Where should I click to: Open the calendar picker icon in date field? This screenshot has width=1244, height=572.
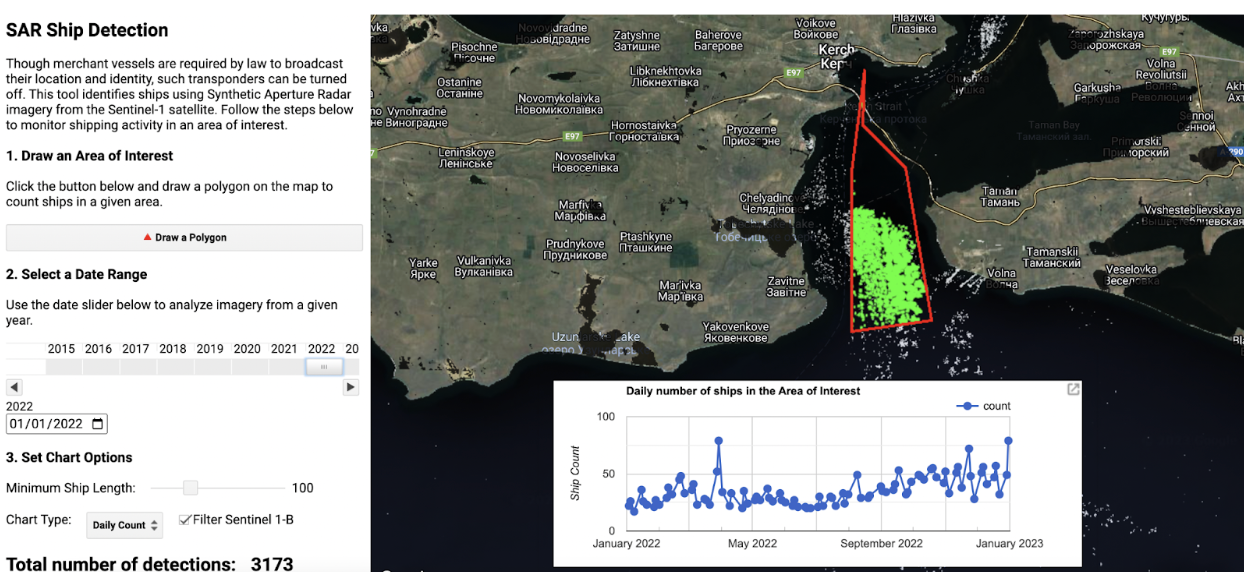tap(97, 424)
